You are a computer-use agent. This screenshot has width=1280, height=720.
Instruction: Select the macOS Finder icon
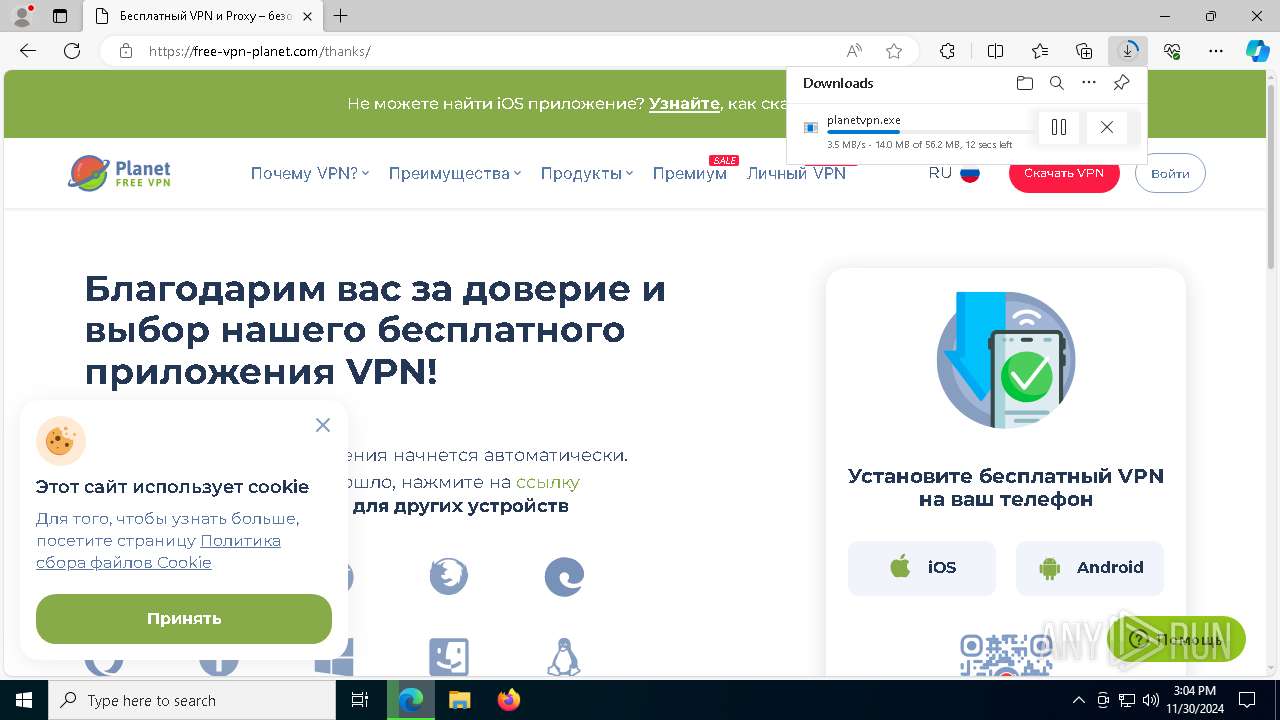(x=449, y=657)
